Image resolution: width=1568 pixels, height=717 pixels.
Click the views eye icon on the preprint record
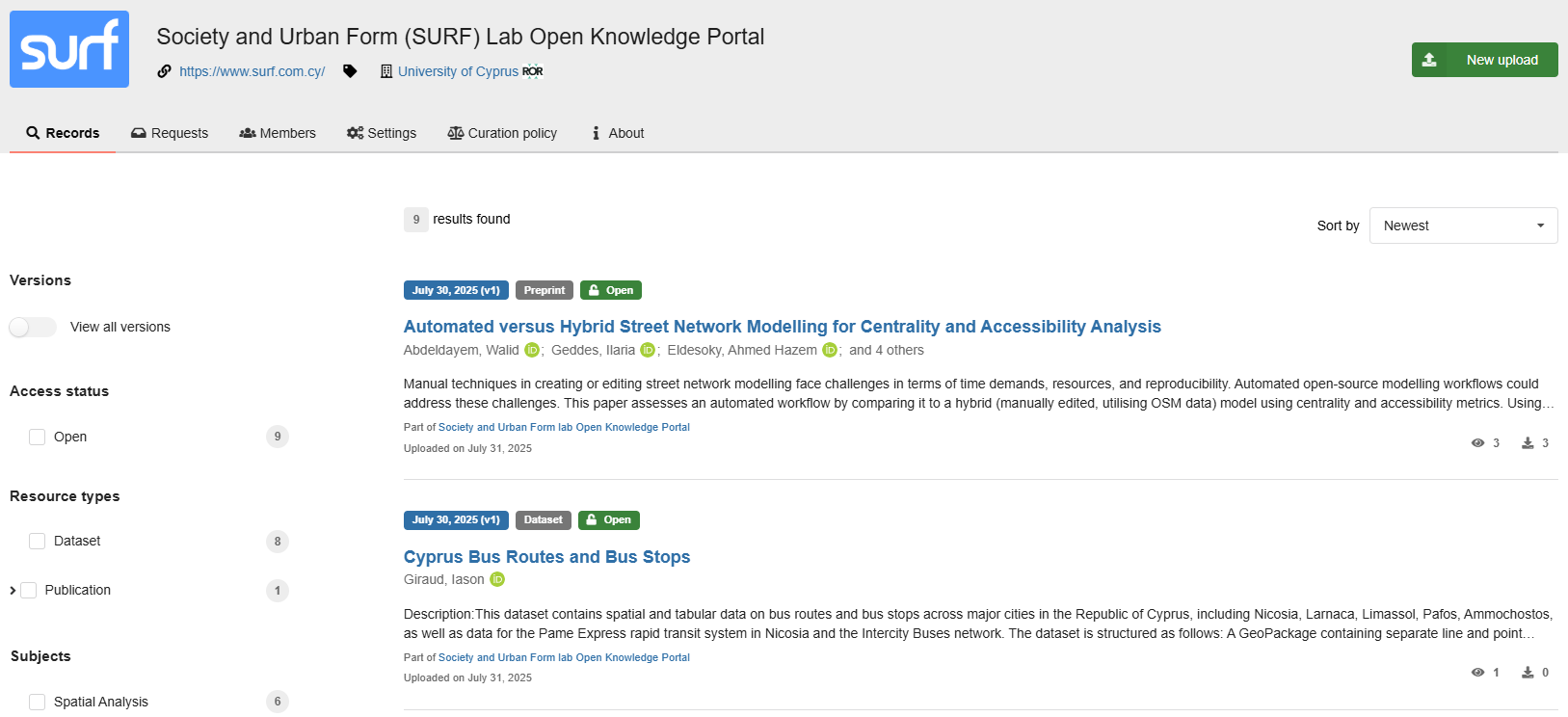[1477, 443]
